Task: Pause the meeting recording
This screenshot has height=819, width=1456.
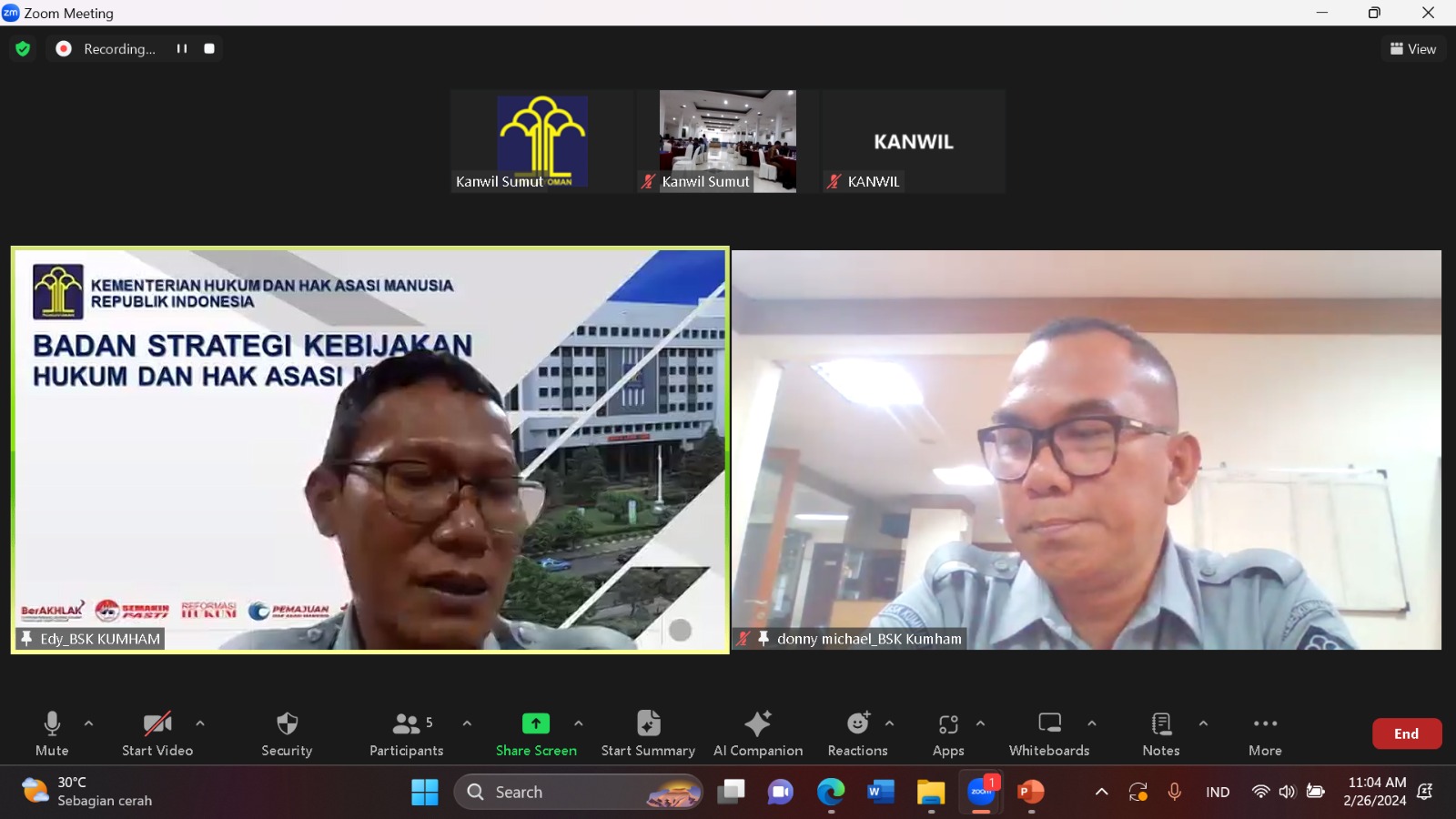Action: 182,49
